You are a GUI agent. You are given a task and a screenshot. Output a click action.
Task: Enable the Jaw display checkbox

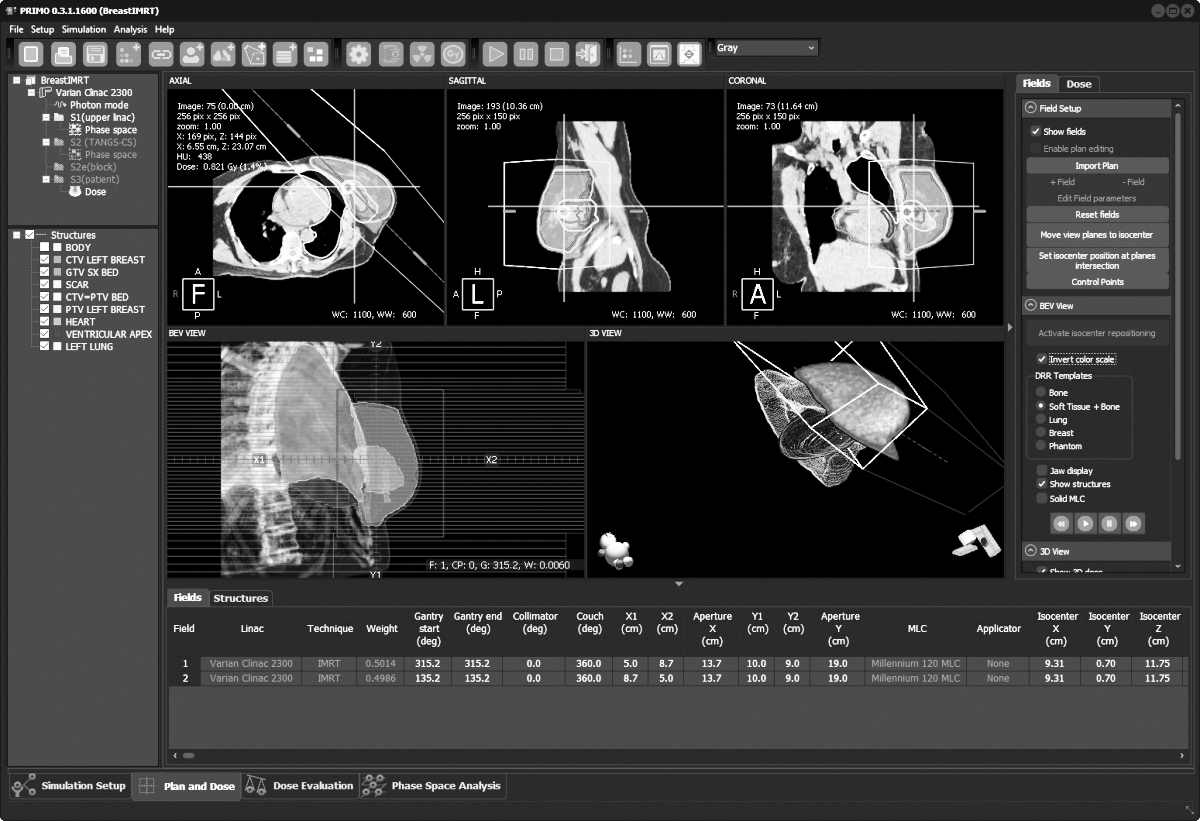point(1042,470)
